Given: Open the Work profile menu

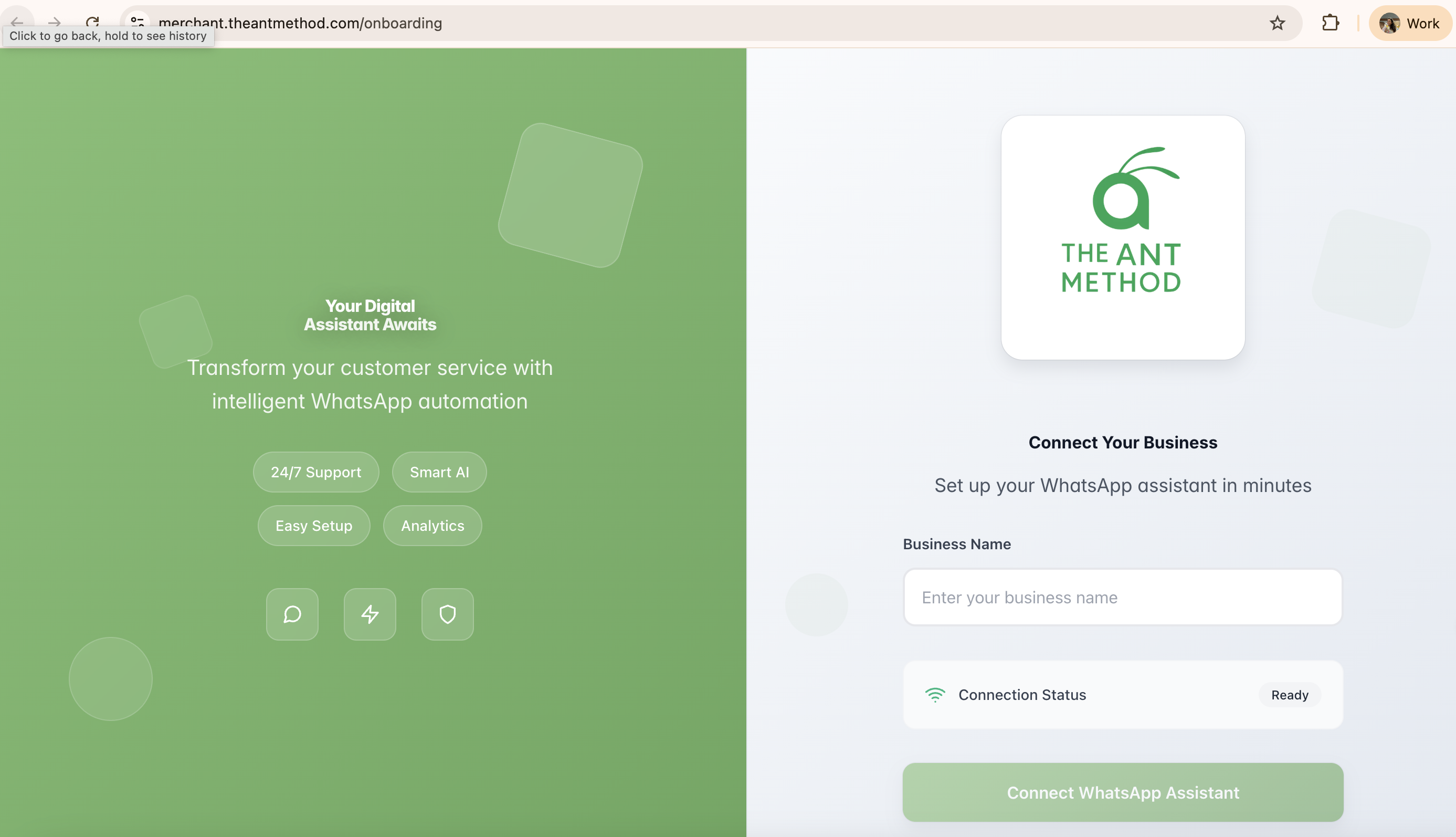Looking at the screenshot, I should pyautogui.click(x=1411, y=23).
